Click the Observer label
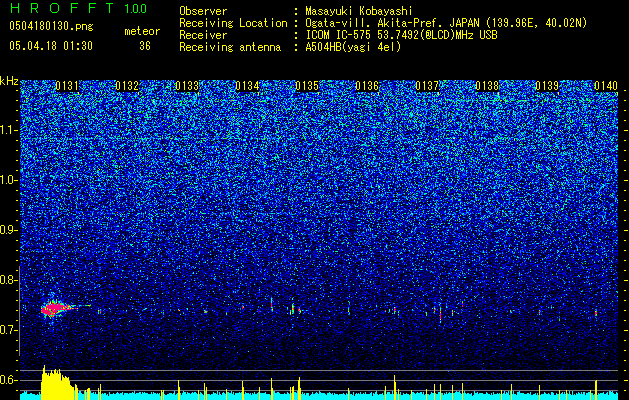629x400 pixels. click(203, 11)
